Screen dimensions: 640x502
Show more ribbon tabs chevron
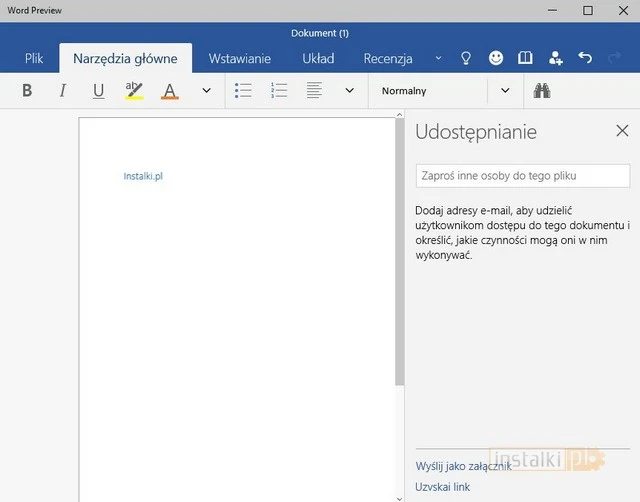[x=438, y=58]
